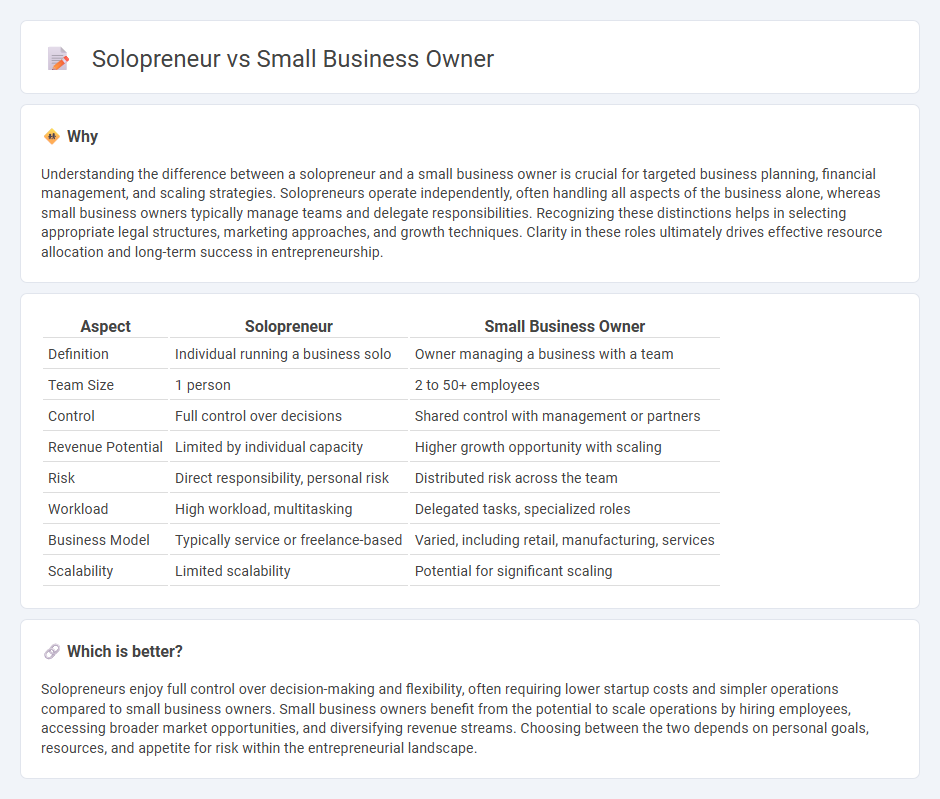Click the Small Business Owner column header
This screenshot has width=940, height=799.
tap(565, 326)
